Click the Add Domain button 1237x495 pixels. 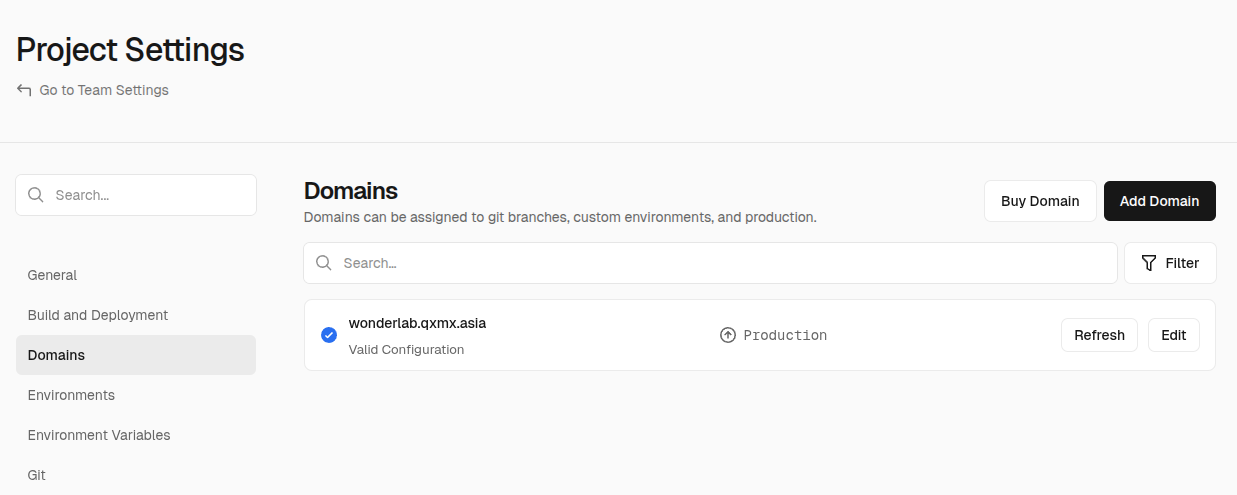click(x=1159, y=201)
